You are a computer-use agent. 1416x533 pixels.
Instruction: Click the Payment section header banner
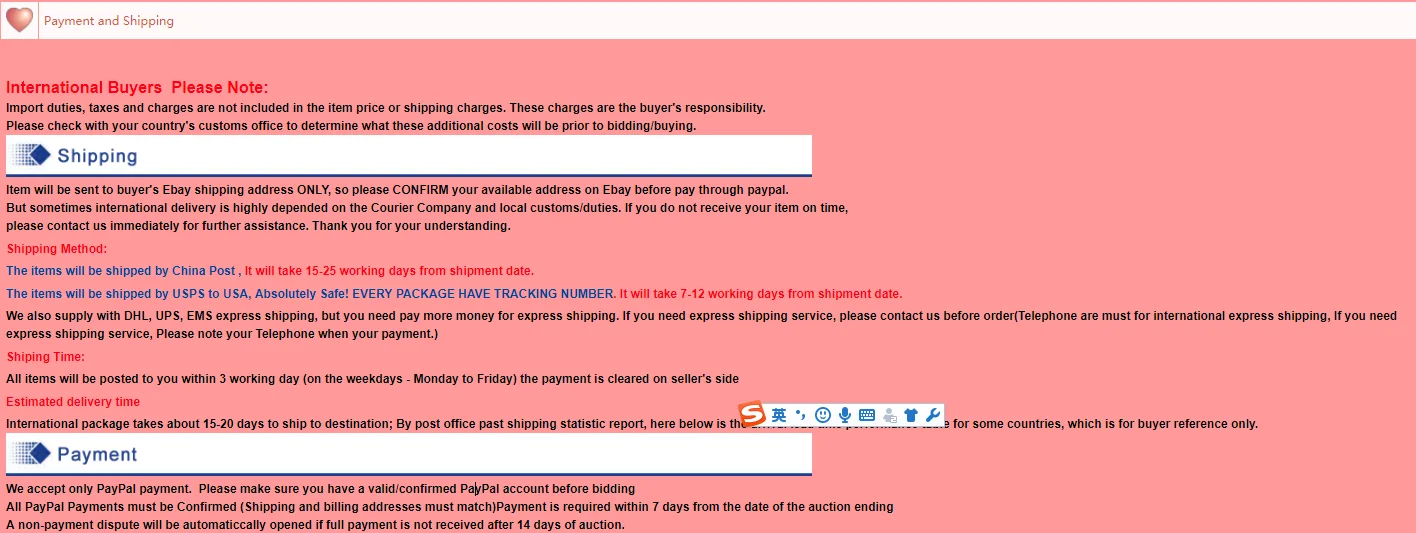tap(409, 454)
